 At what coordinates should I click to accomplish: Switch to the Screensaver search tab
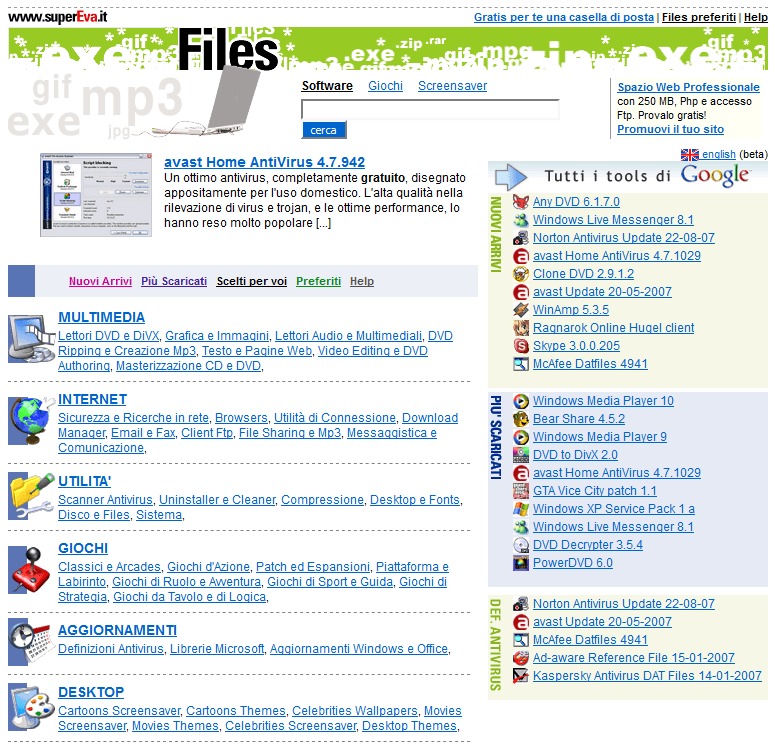coord(452,86)
